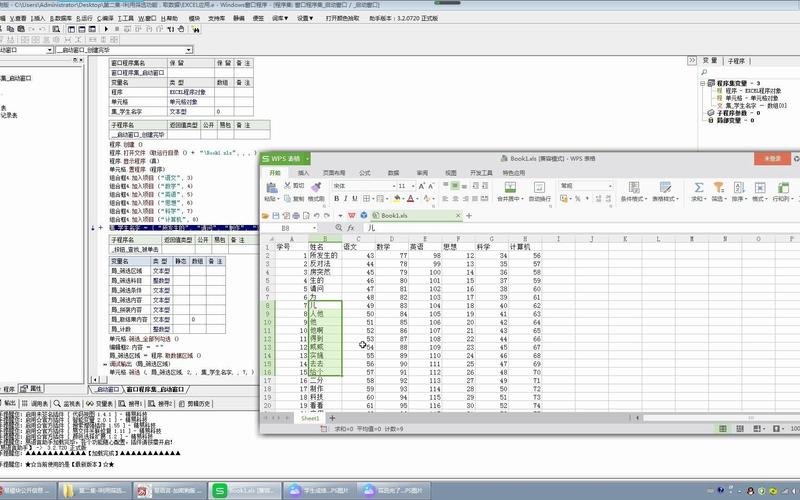
Task: Open the WPS 表格 application menu arrow
Action: click(x=308, y=159)
